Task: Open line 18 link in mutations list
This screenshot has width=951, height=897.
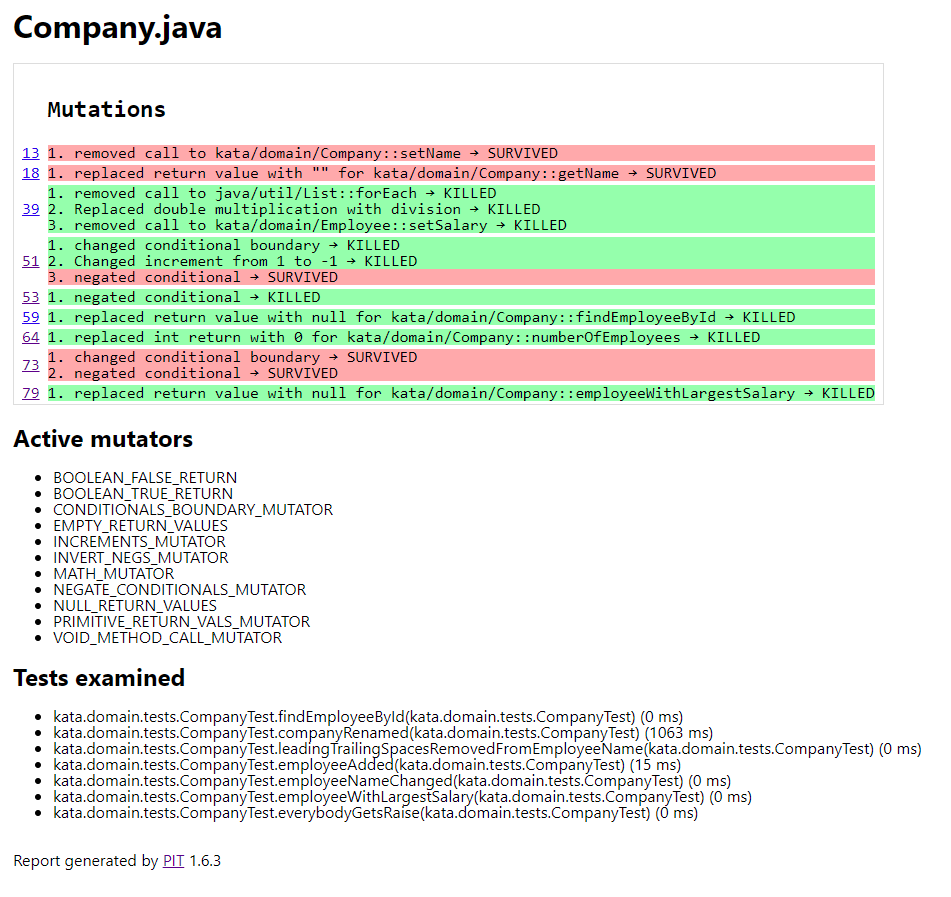Action: [30, 173]
